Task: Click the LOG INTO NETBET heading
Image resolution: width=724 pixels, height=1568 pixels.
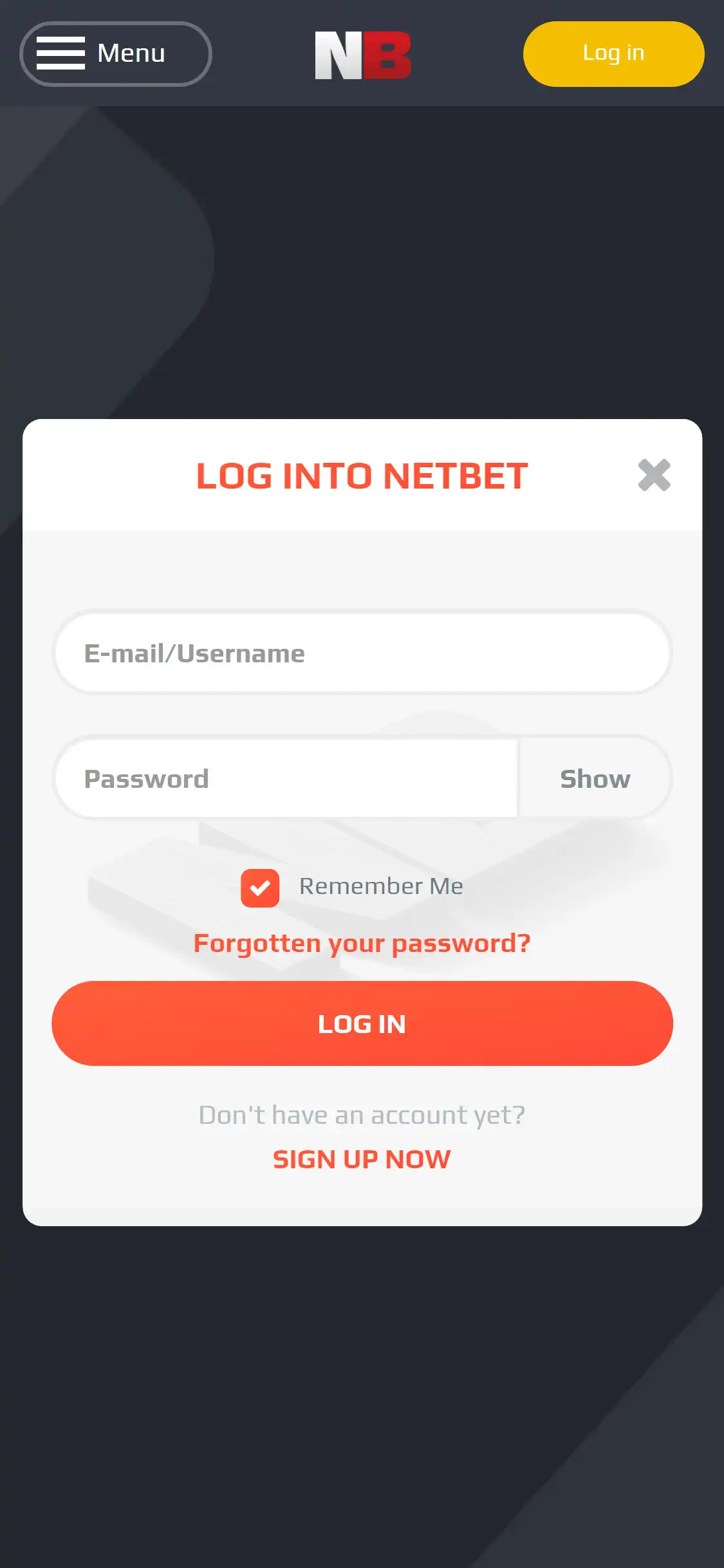Action: tap(362, 476)
